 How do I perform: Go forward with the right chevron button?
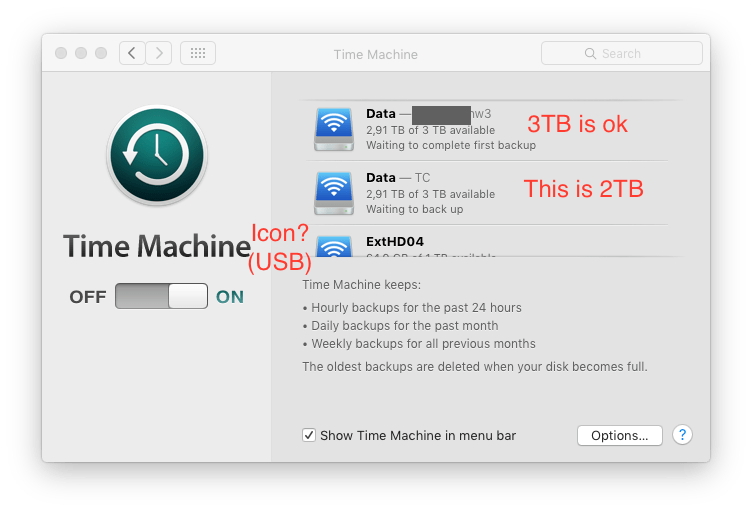[159, 53]
